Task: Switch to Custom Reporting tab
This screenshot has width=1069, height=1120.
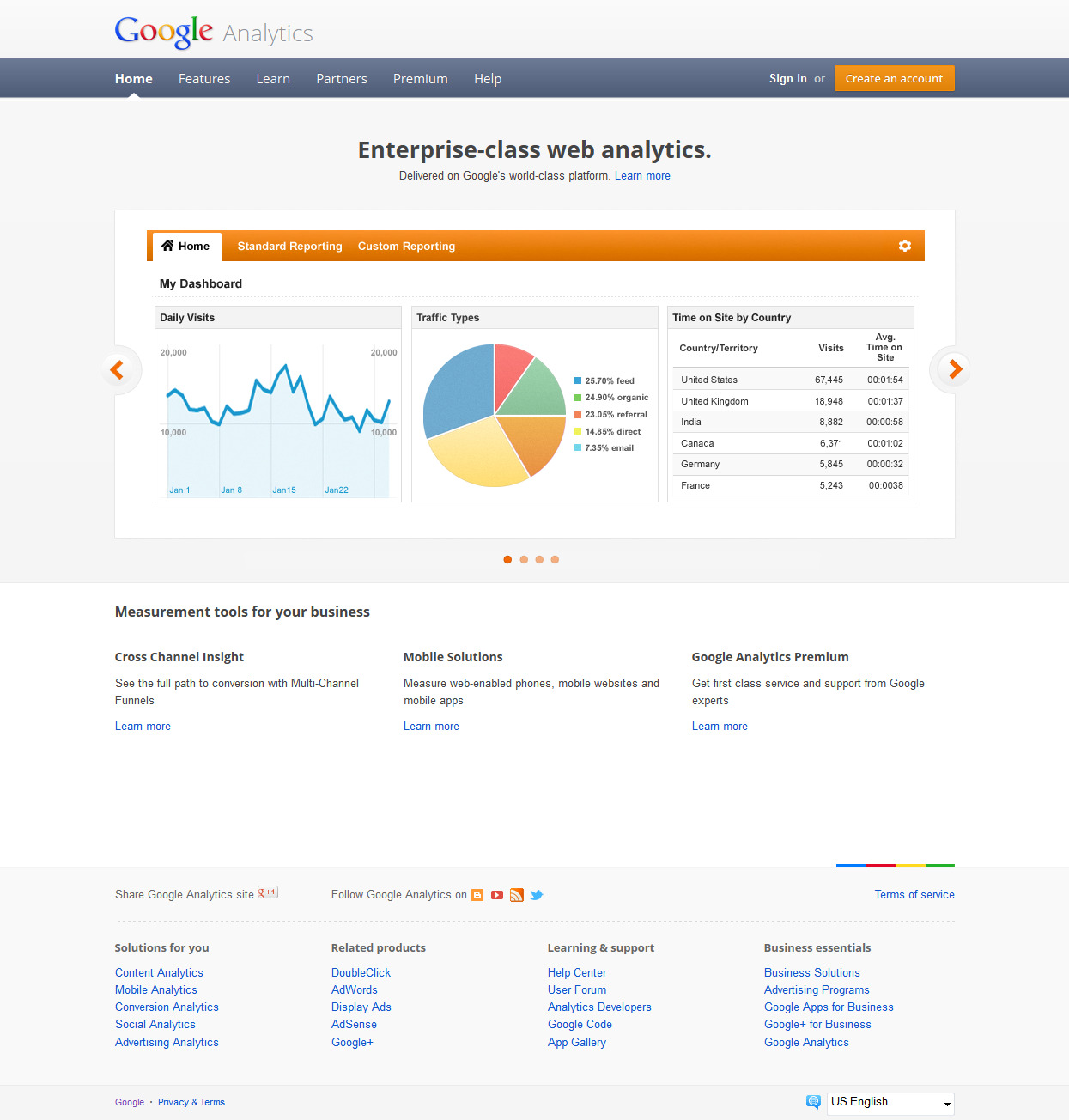Action: [x=406, y=247]
